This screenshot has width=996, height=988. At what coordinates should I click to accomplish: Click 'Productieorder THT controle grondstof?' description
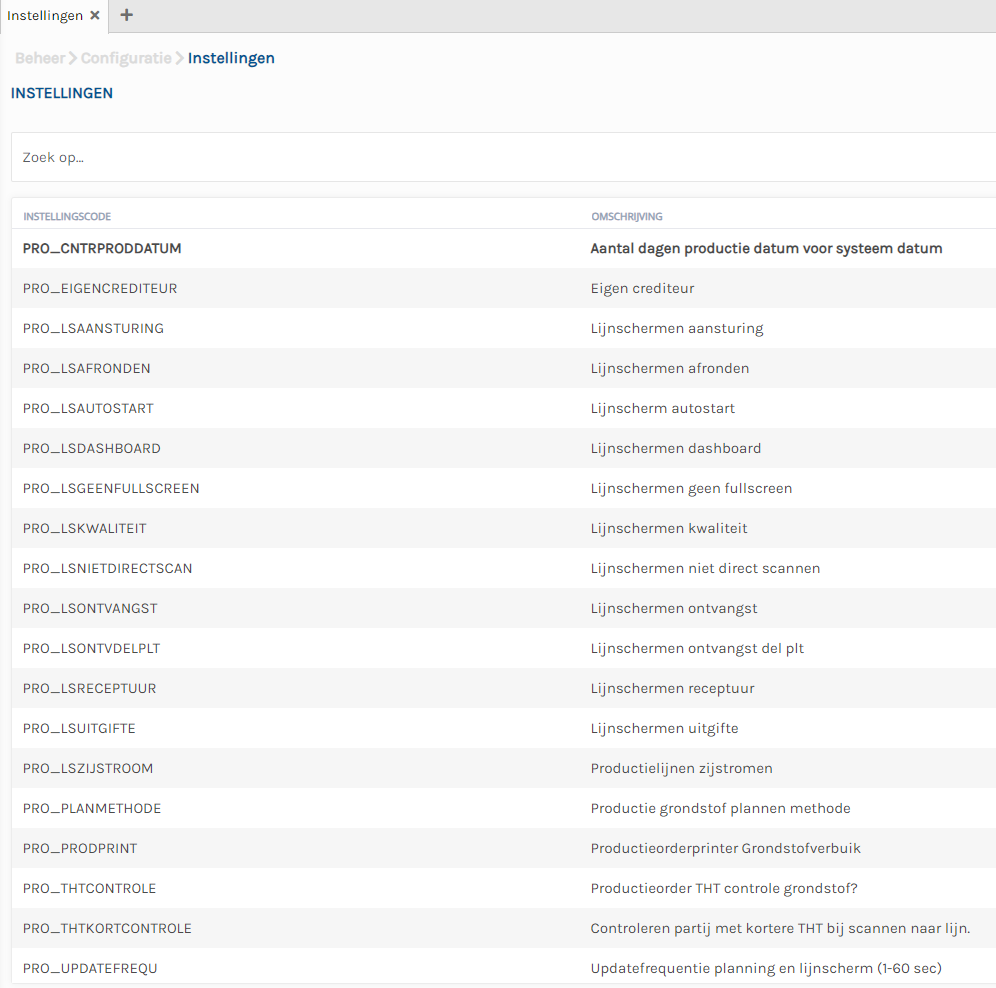click(x=723, y=888)
